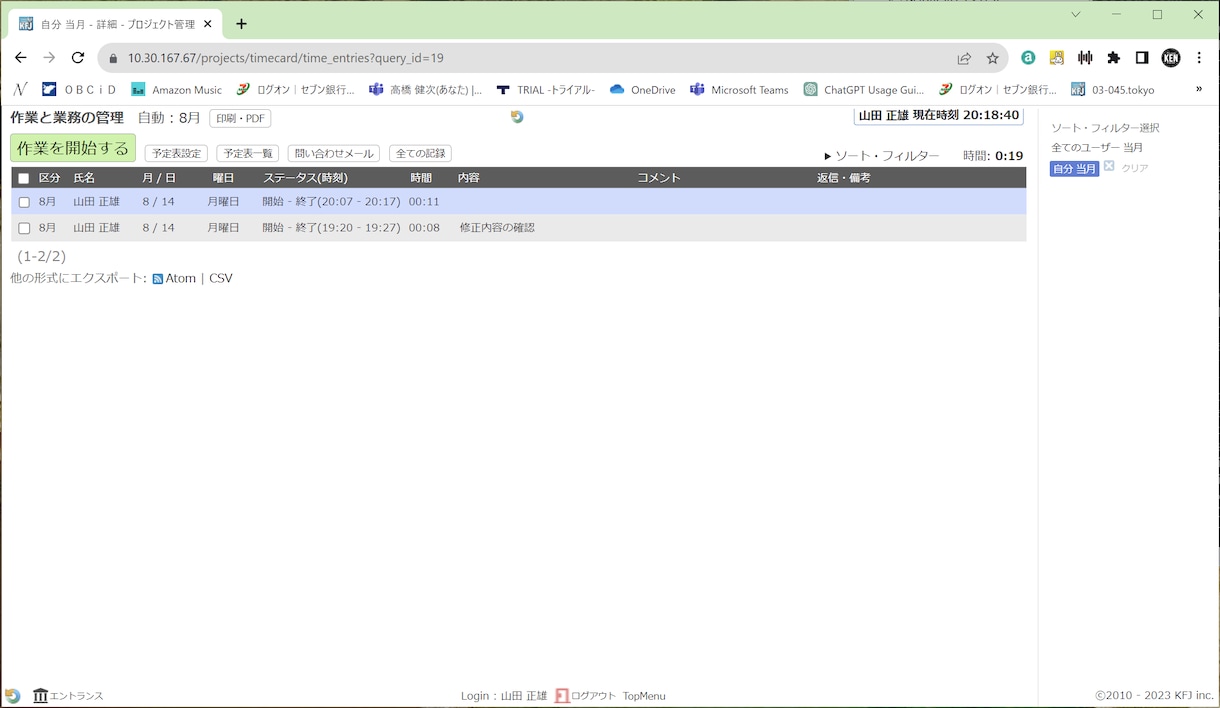The image size is (1220, 708).
Task: Open the TRIAL -トライアル- bookmark
Action: click(546, 90)
